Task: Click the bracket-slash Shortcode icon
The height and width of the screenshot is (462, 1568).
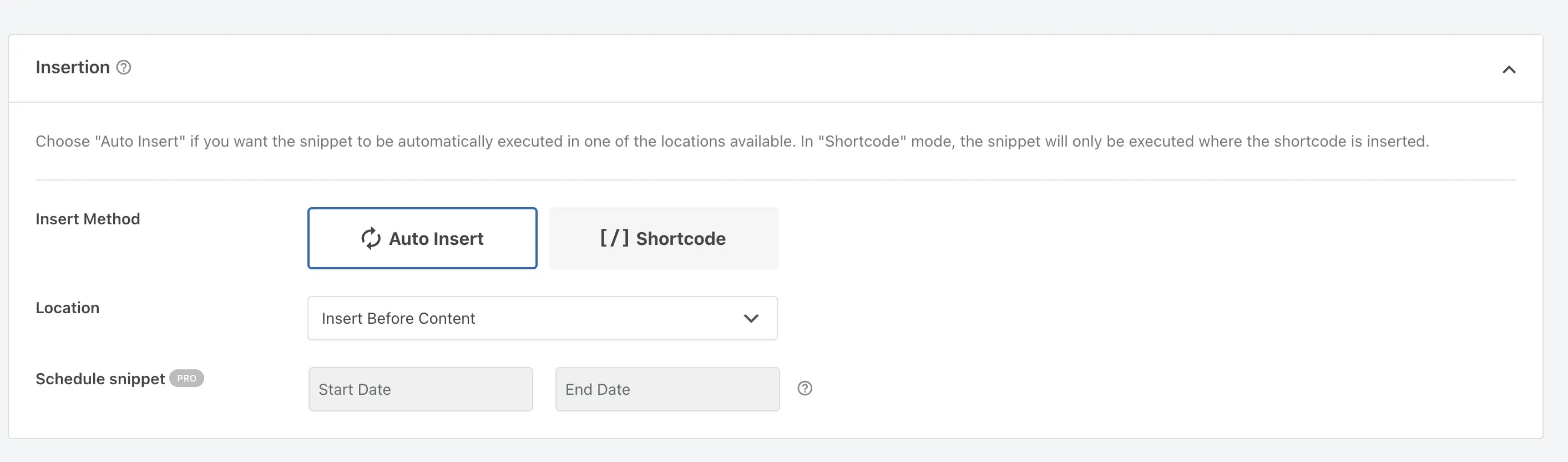Action: (x=614, y=238)
